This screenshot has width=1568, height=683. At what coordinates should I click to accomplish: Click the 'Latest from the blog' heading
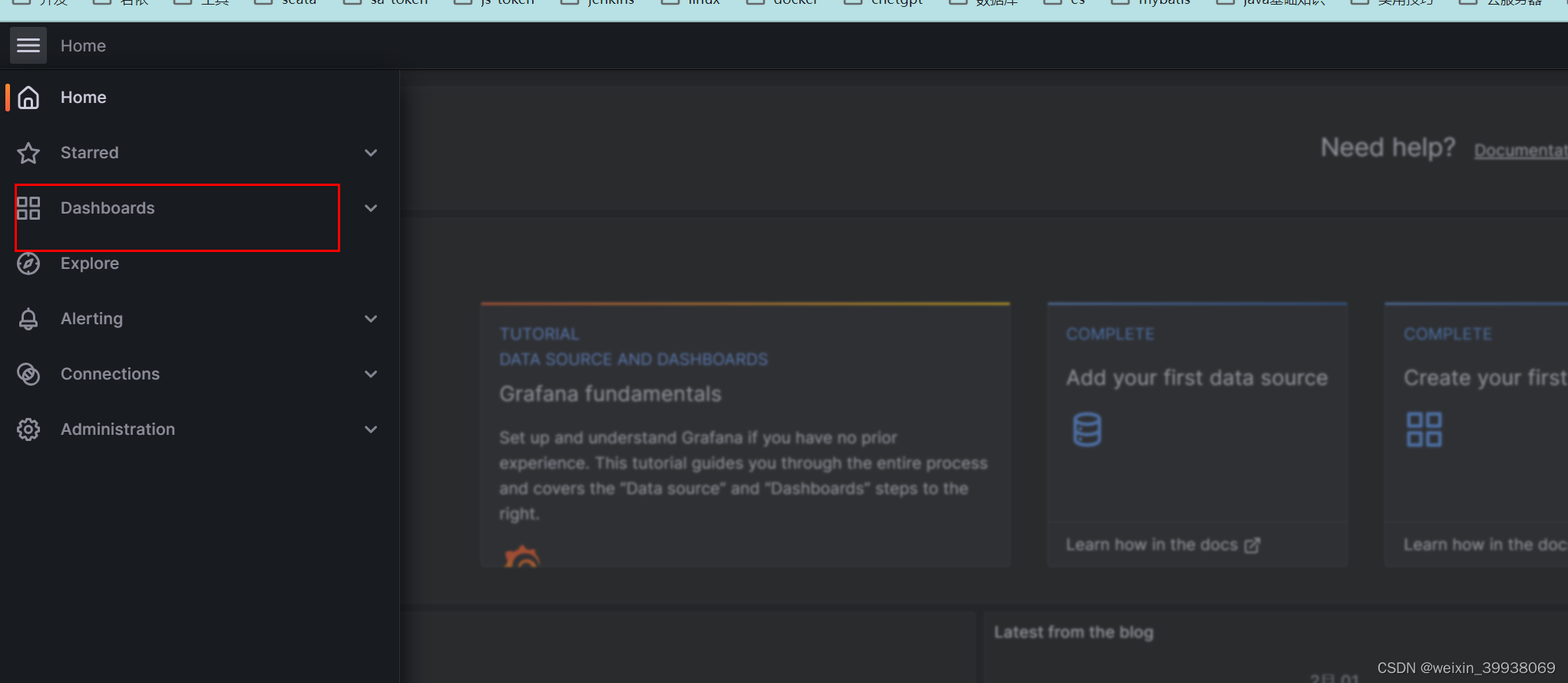(x=1073, y=632)
